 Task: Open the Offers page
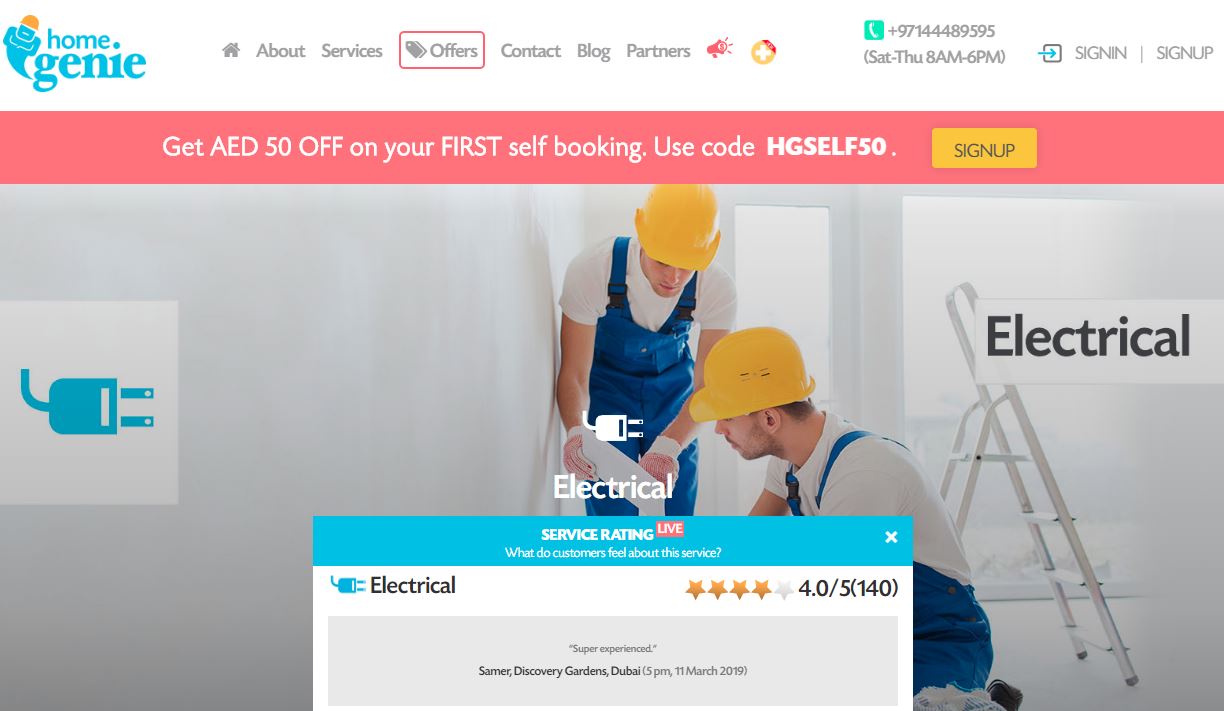tap(442, 50)
